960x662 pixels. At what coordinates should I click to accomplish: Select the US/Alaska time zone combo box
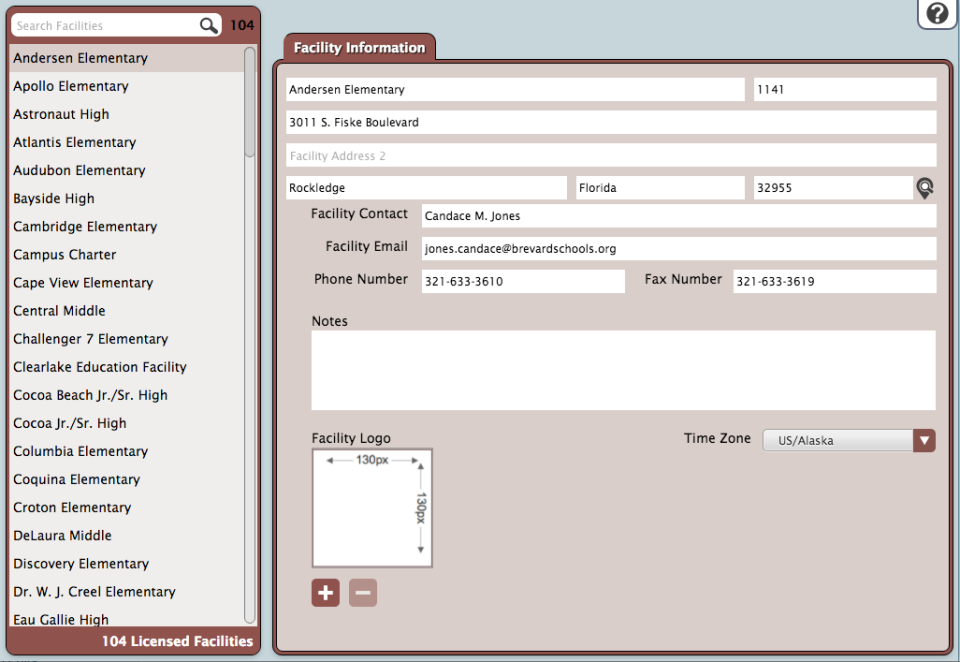(x=838, y=440)
